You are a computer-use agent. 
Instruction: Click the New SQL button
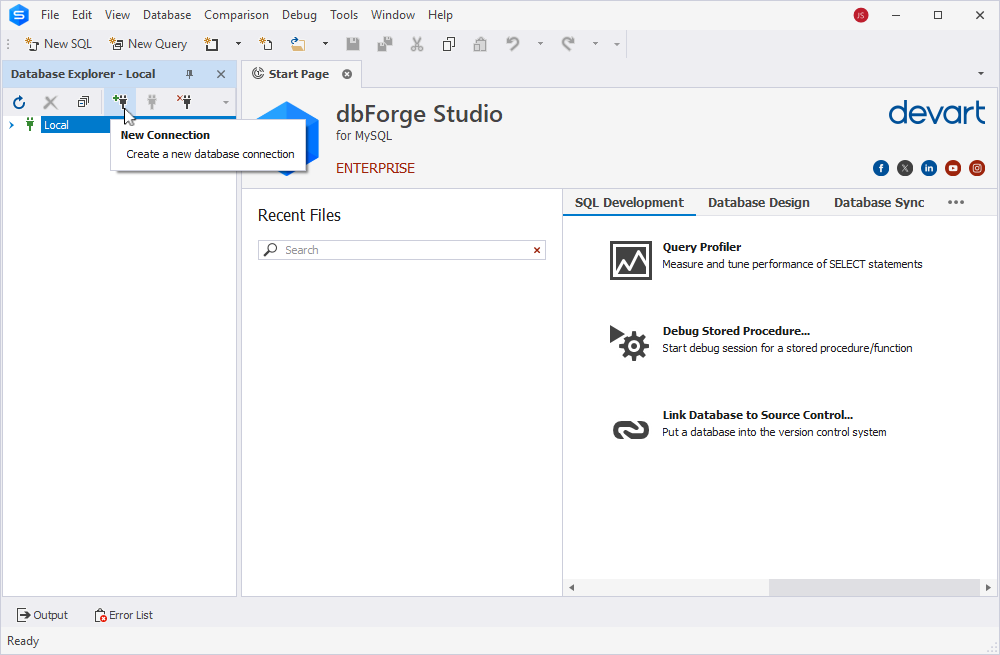coord(59,44)
